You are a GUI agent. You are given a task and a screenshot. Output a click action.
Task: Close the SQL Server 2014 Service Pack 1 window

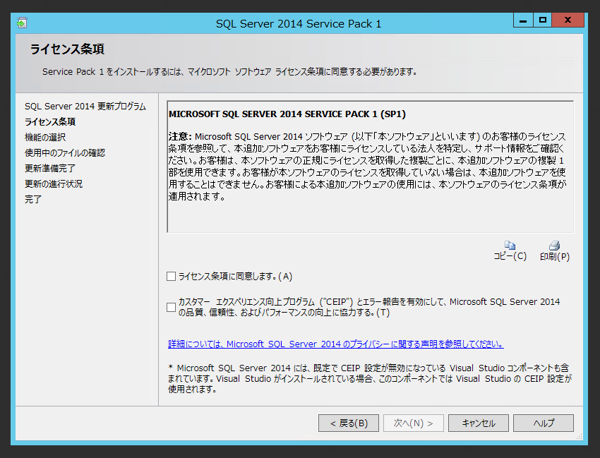tap(568, 20)
